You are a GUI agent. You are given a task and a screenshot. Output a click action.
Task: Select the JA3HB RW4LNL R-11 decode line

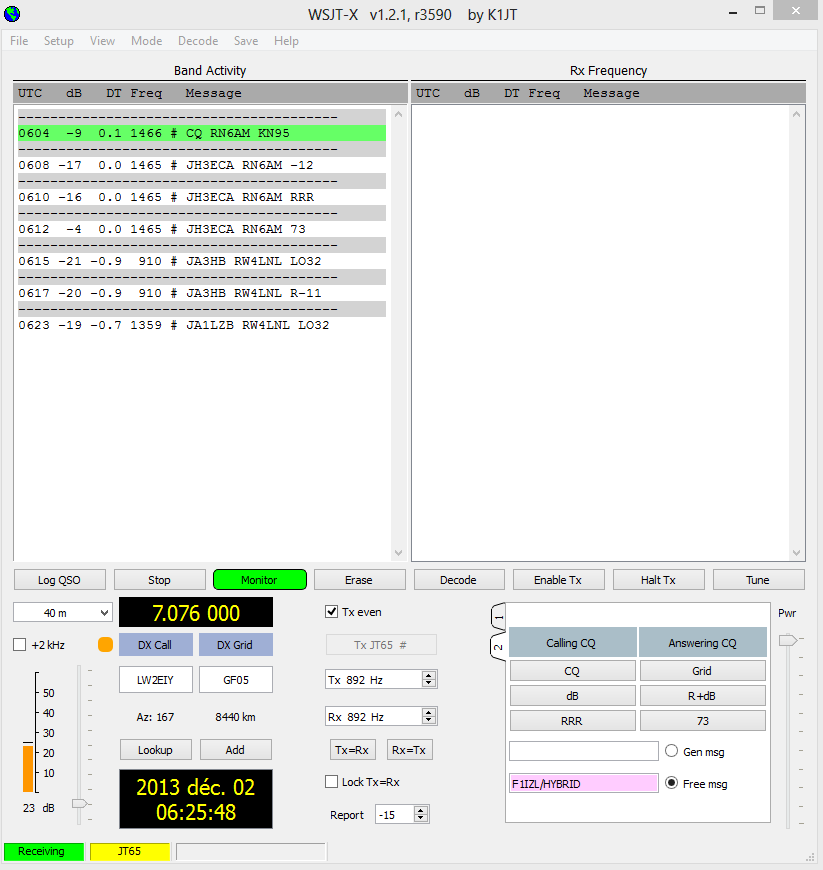(202, 293)
